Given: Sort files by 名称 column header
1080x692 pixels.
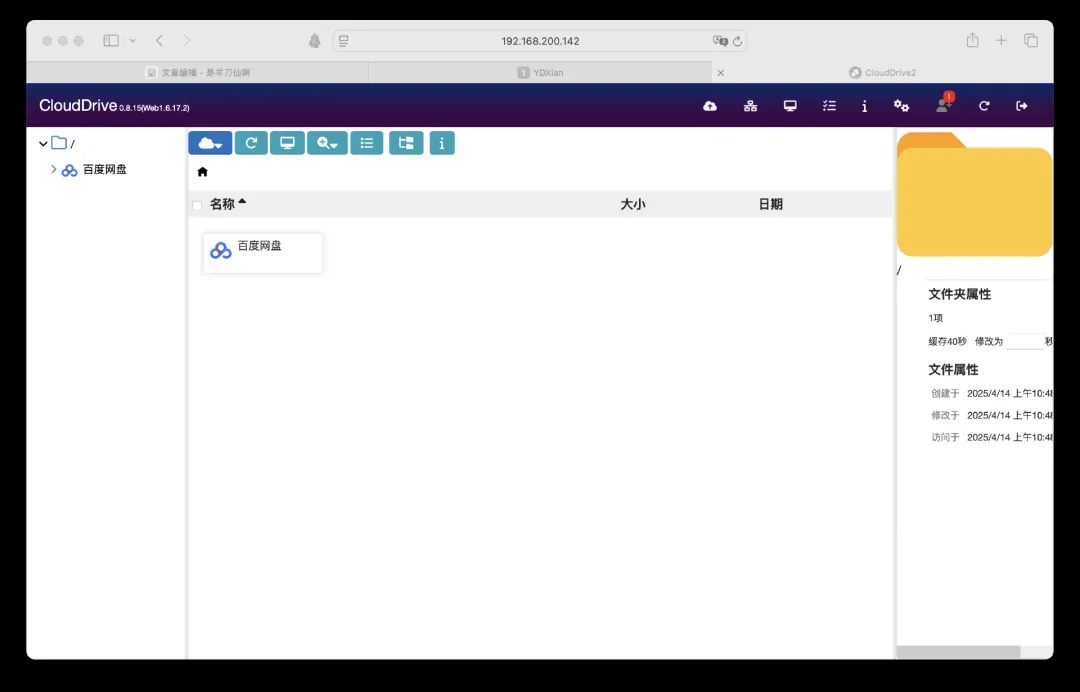Looking at the screenshot, I should pos(222,204).
